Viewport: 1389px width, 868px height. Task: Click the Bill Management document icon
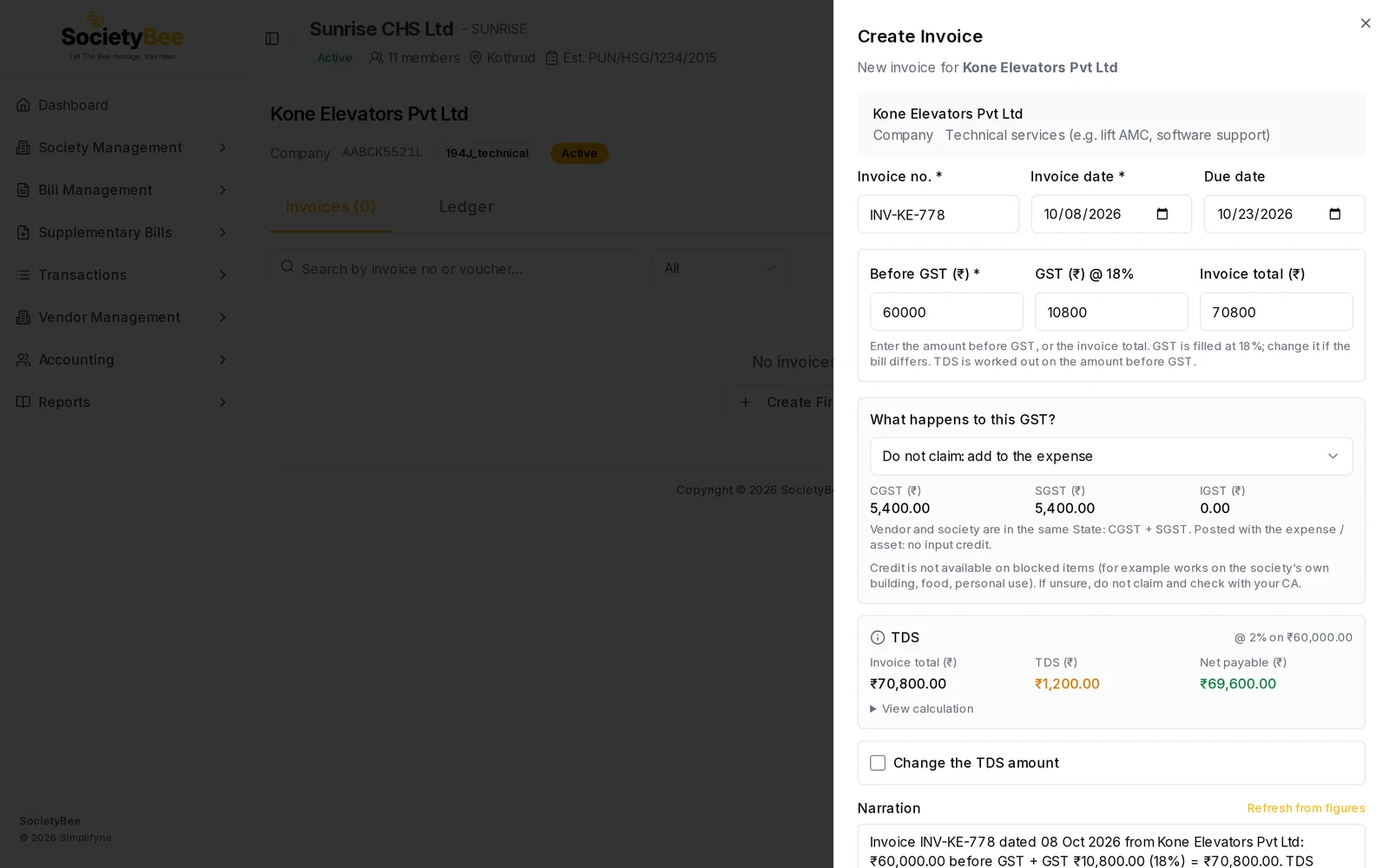[23, 190]
